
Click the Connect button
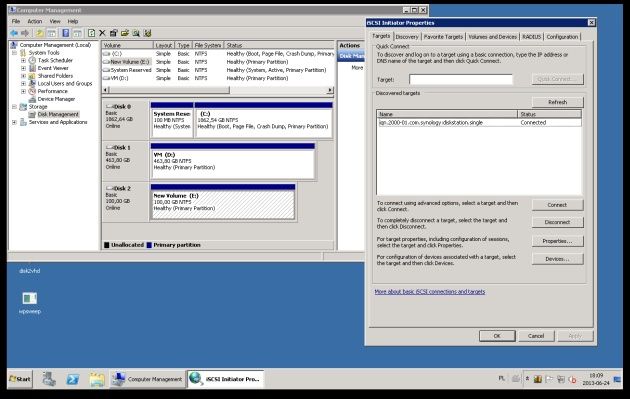(x=557, y=205)
